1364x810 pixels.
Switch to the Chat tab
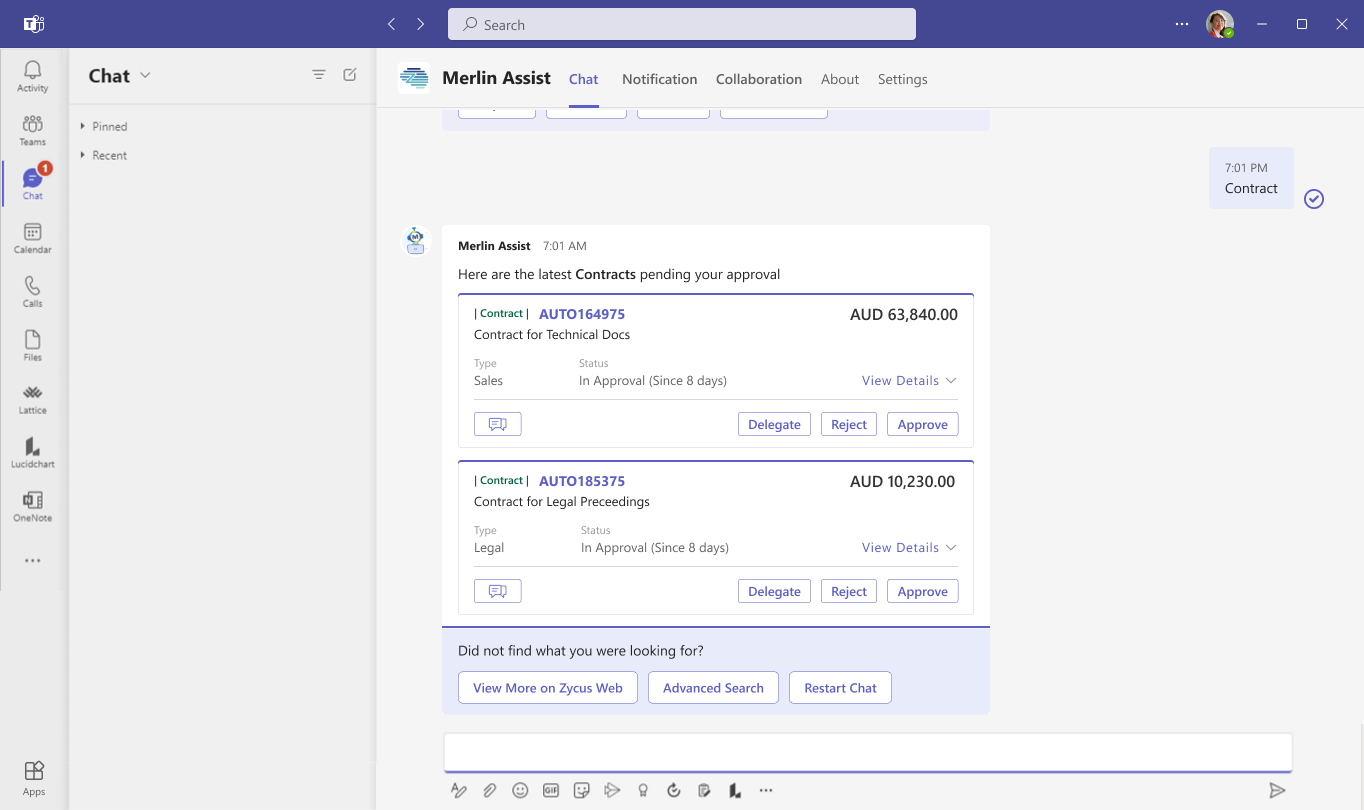point(584,79)
